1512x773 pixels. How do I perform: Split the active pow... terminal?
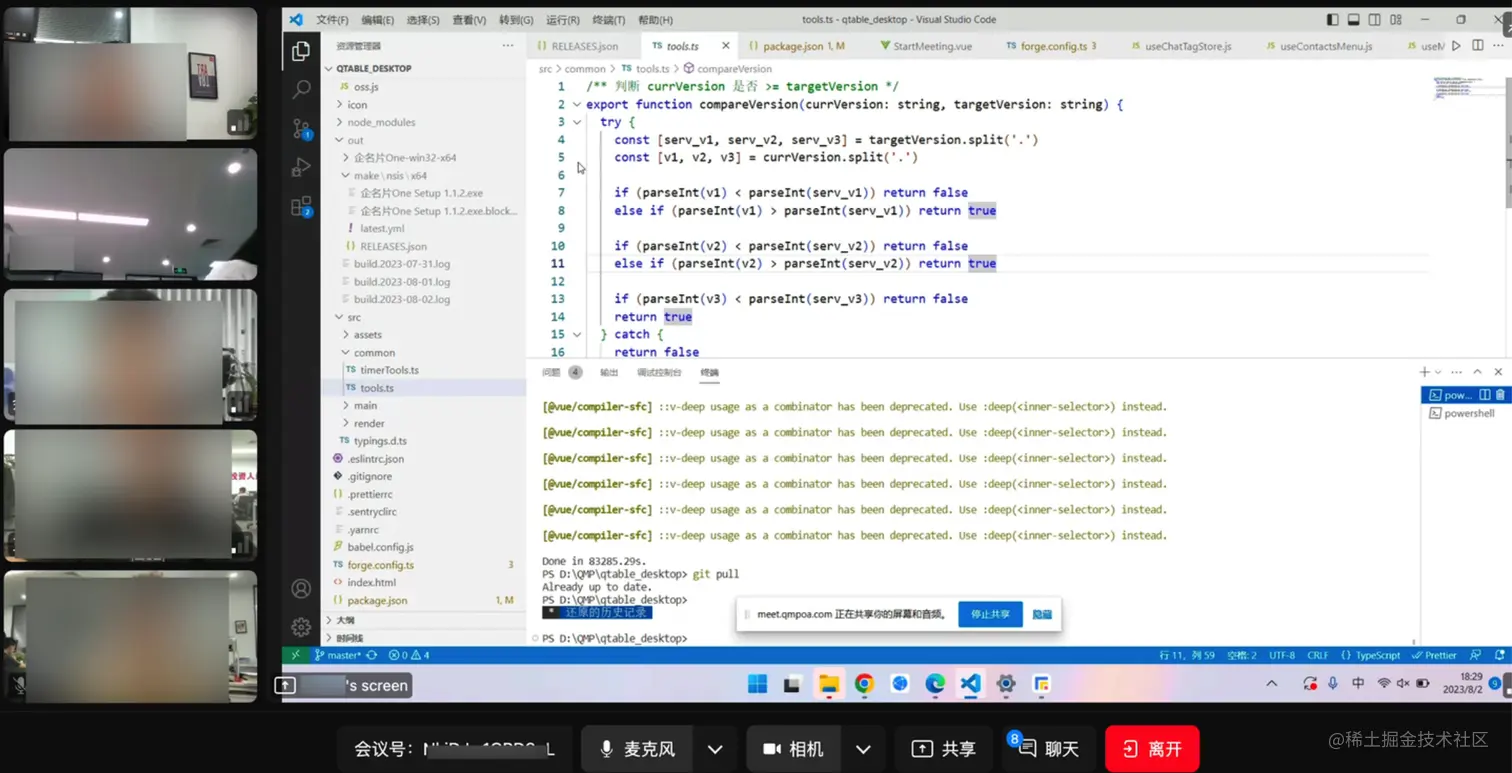tap(1485, 395)
